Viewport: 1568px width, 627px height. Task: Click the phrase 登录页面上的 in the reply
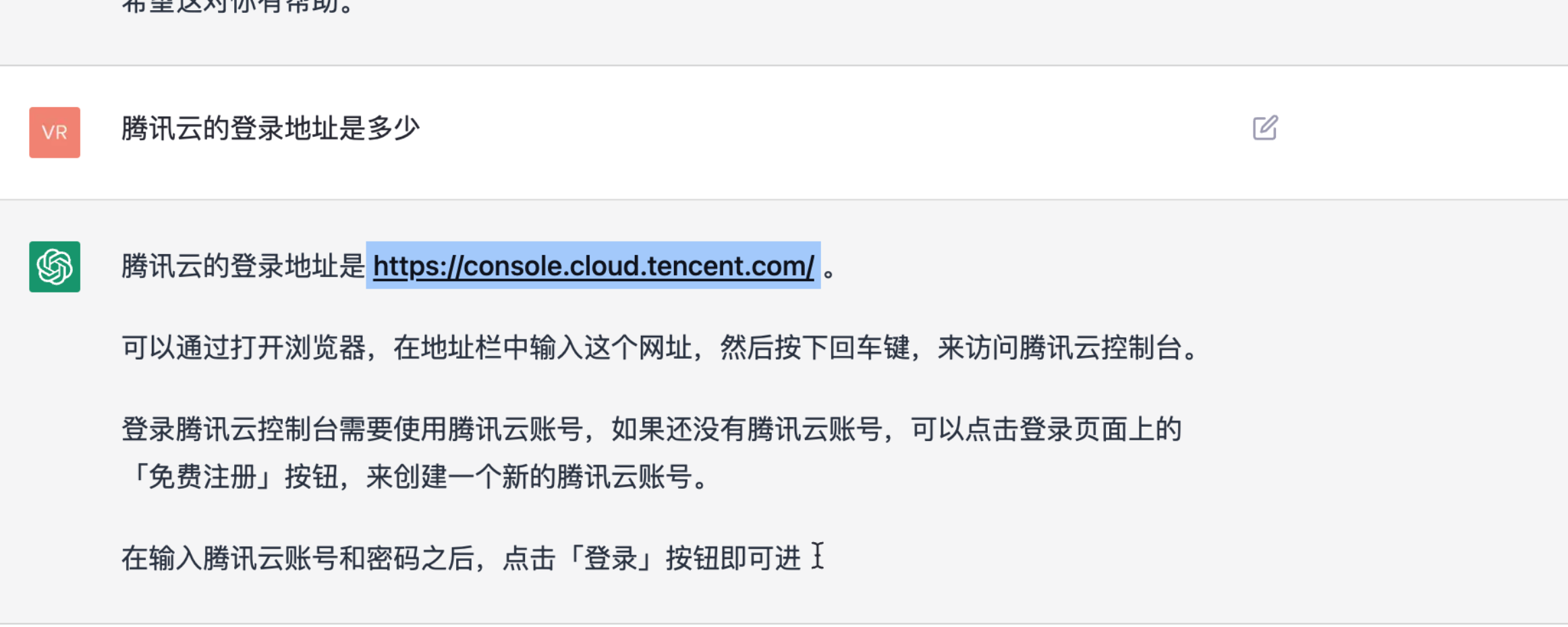(x=1100, y=429)
